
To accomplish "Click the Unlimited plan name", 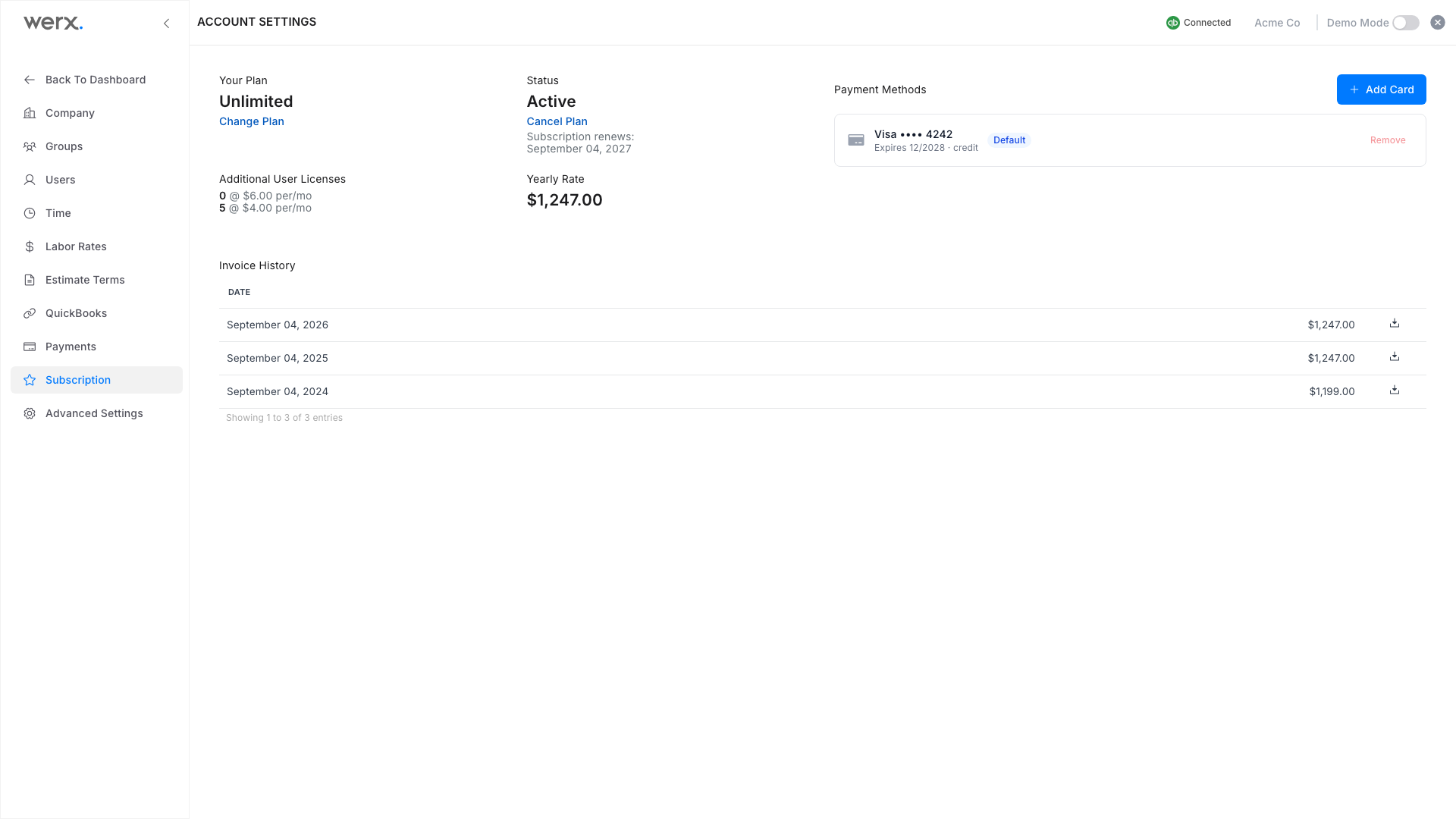I will tap(256, 102).
